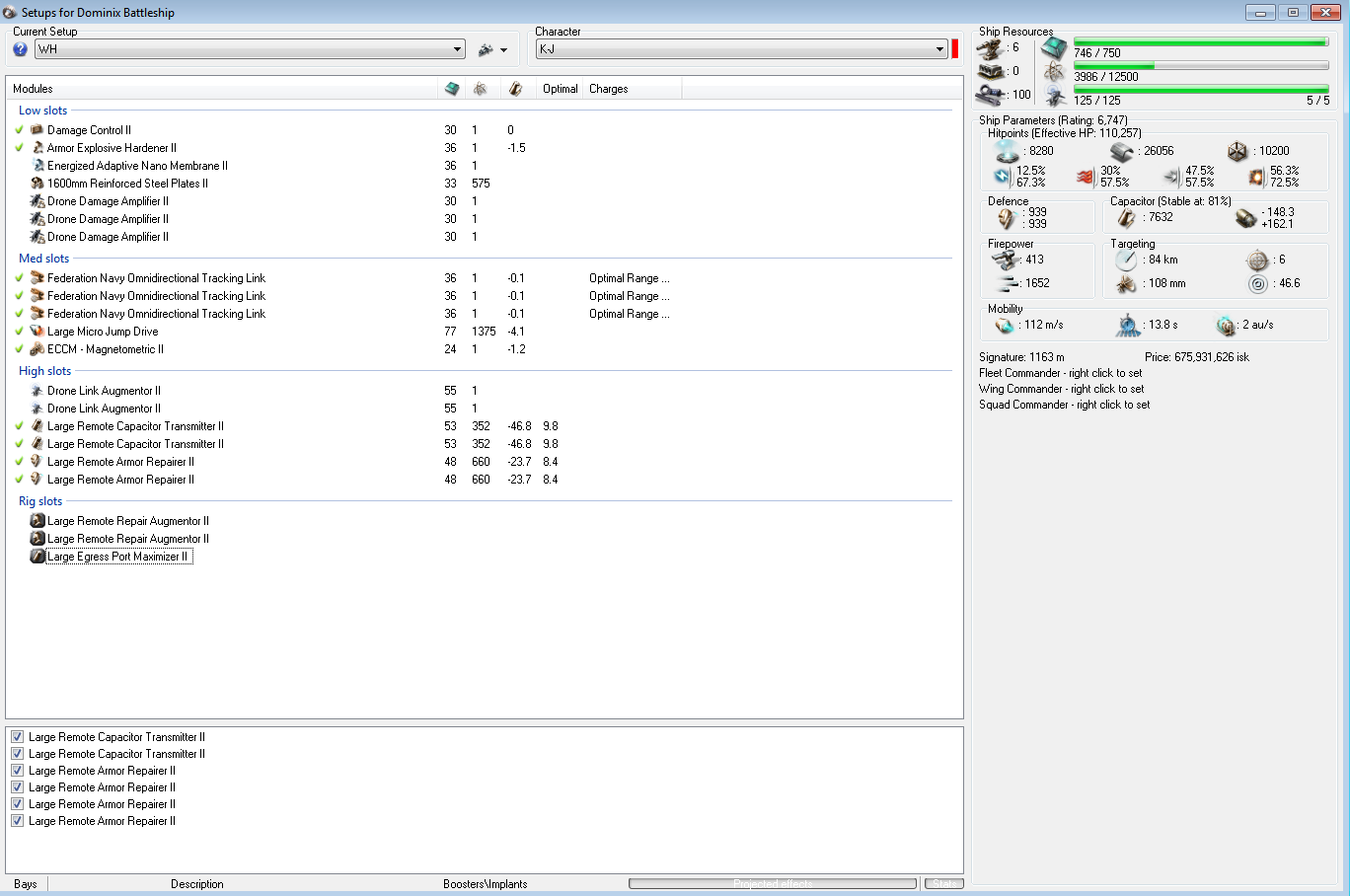Click the max targets crosshair icon showing 6
Viewport: 1350px width, 896px height.
[1257, 260]
